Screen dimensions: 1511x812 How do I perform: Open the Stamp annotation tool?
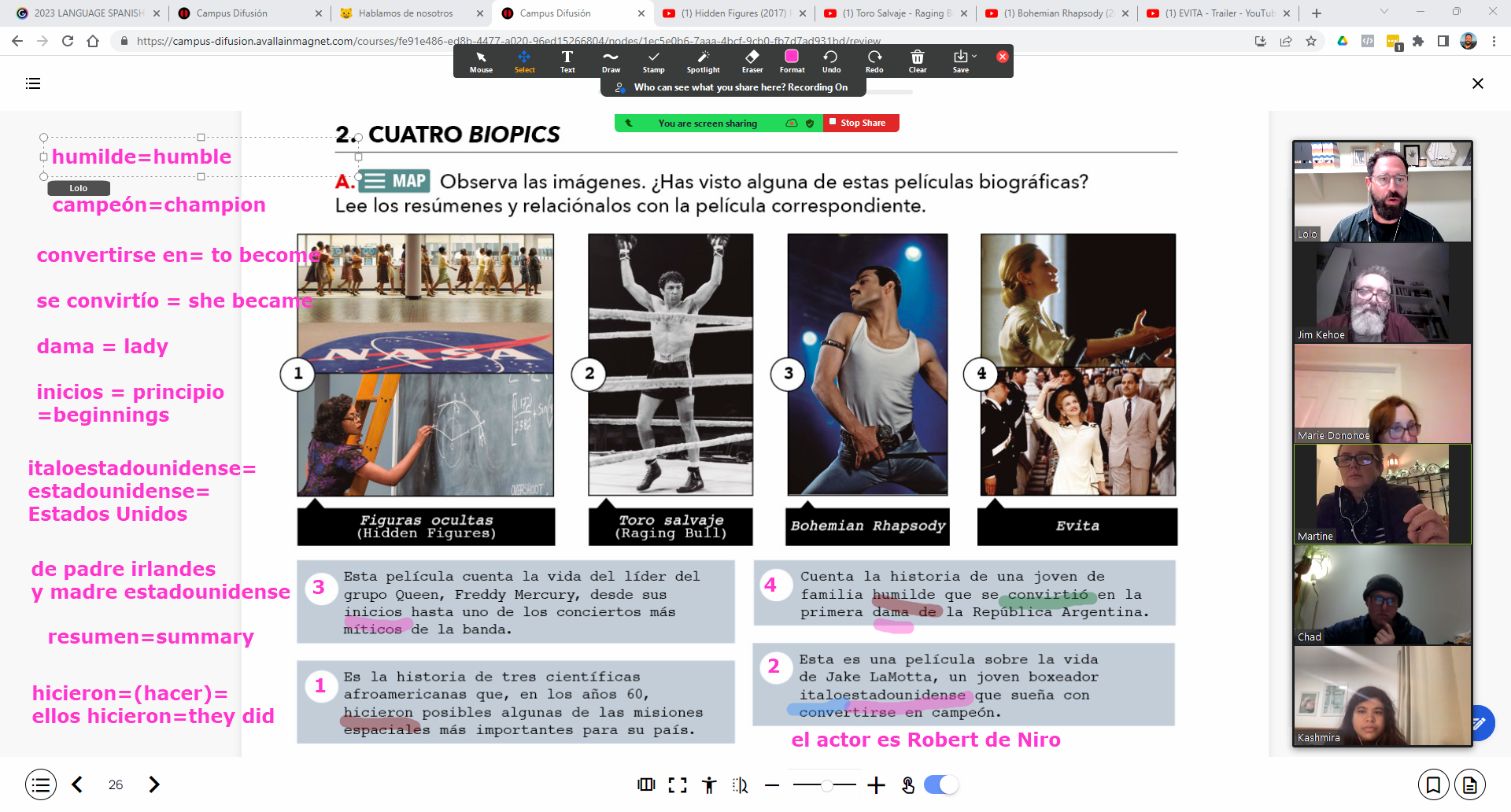pyautogui.click(x=653, y=61)
